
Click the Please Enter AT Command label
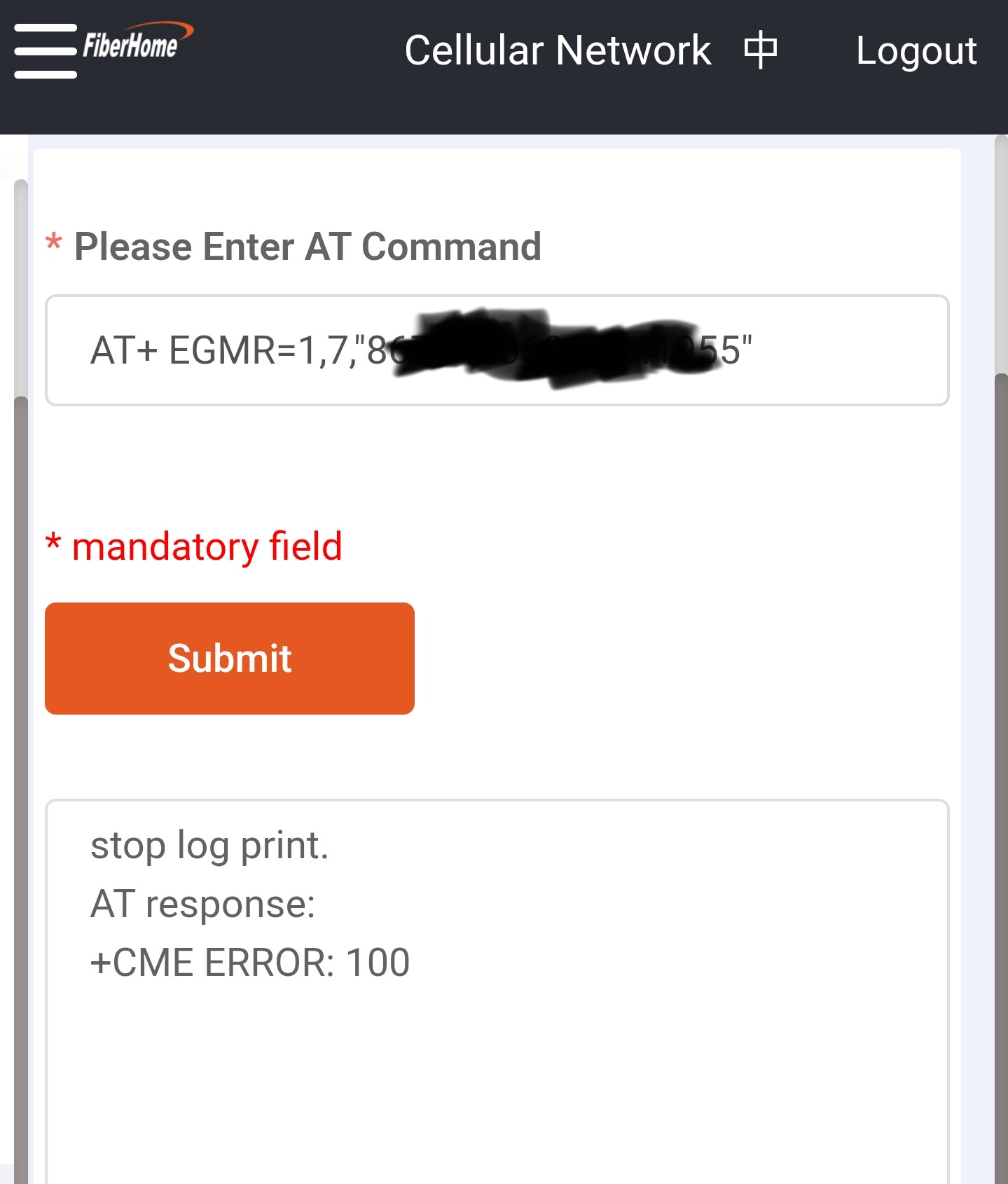click(308, 247)
